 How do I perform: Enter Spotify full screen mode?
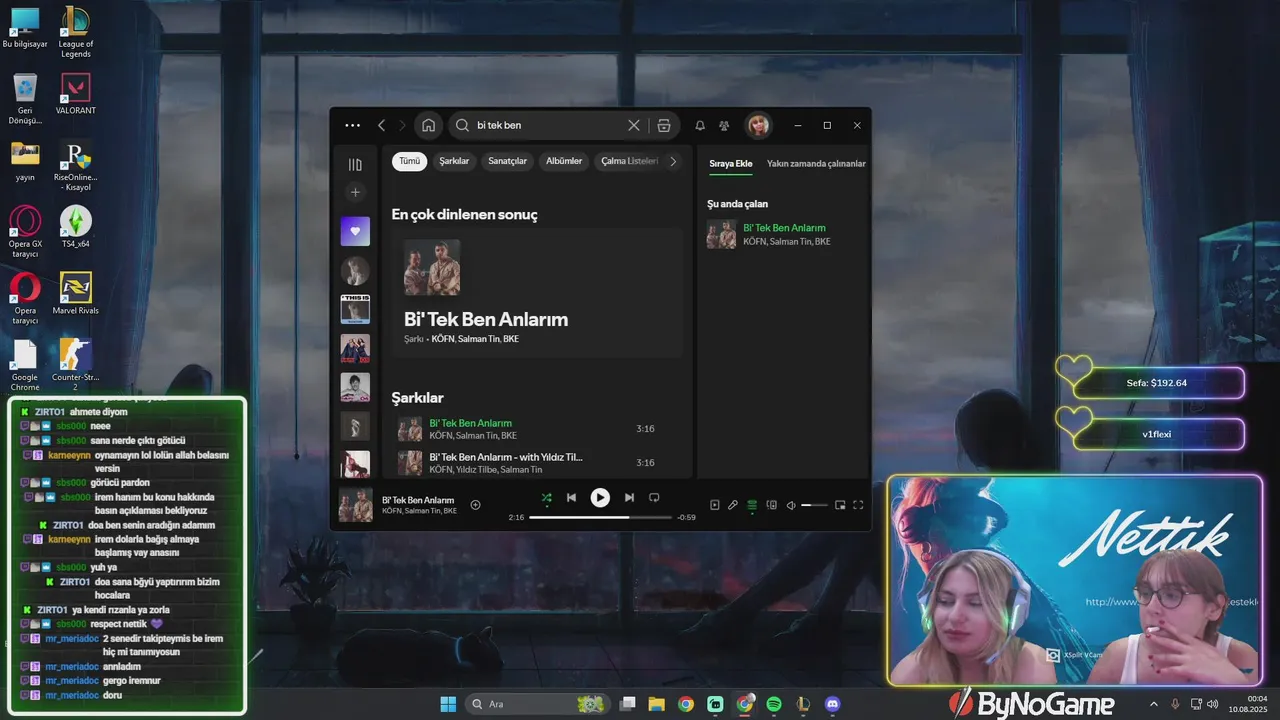click(858, 505)
